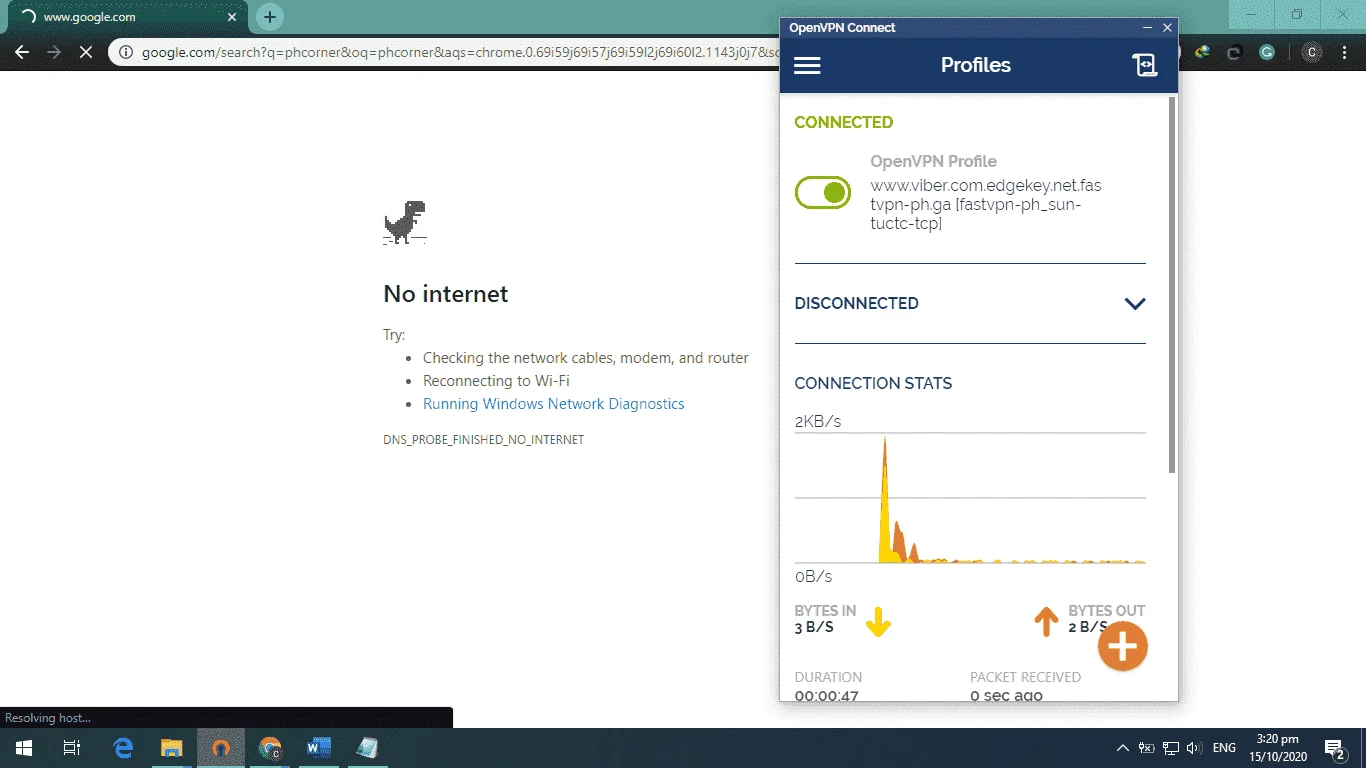Screen dimensions: 1366x768
Task: Open the Chrome profile avatar C
Action: [x=1311, y=52]
